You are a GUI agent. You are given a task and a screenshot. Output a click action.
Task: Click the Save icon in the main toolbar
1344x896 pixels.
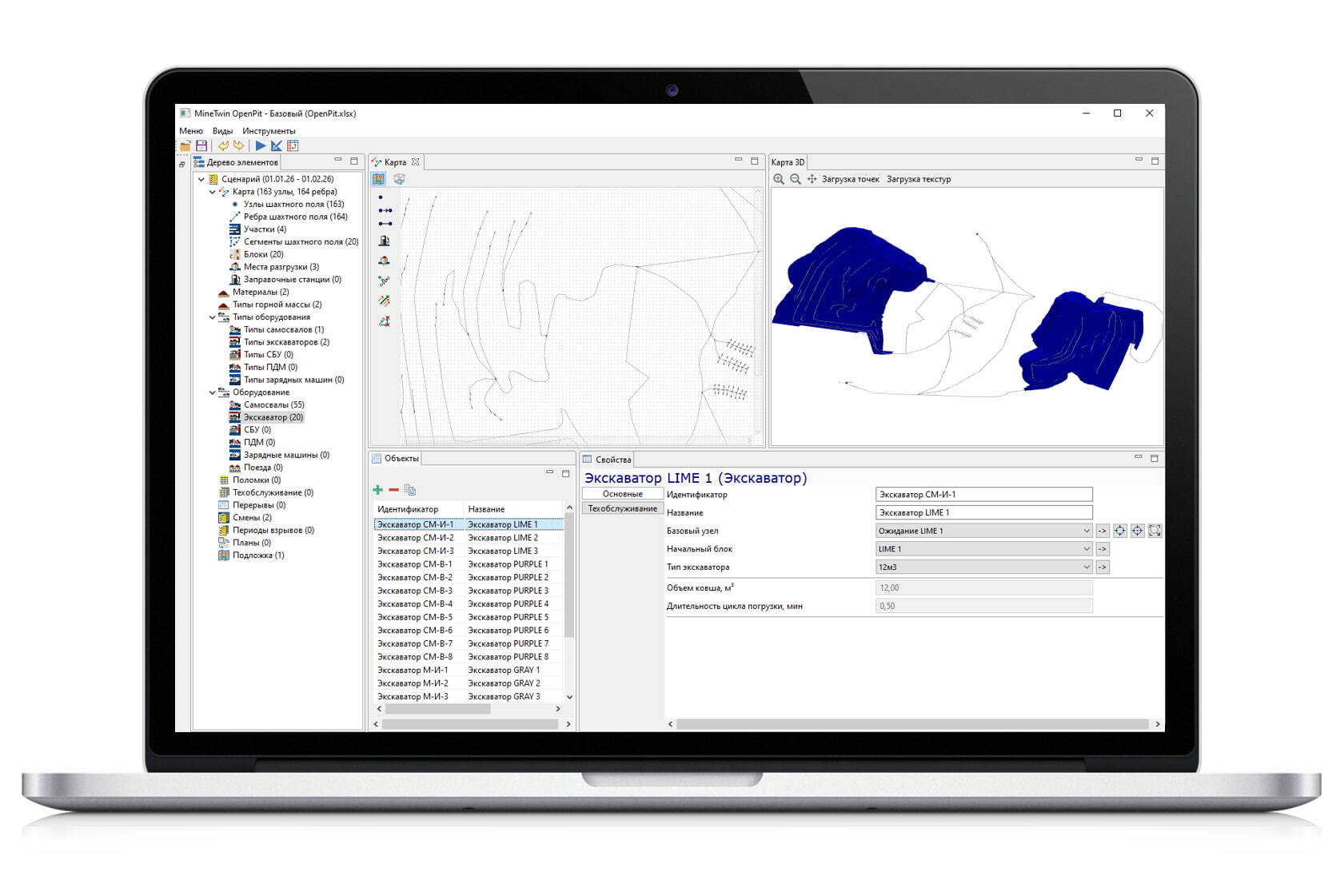click(x=201, y=145)
